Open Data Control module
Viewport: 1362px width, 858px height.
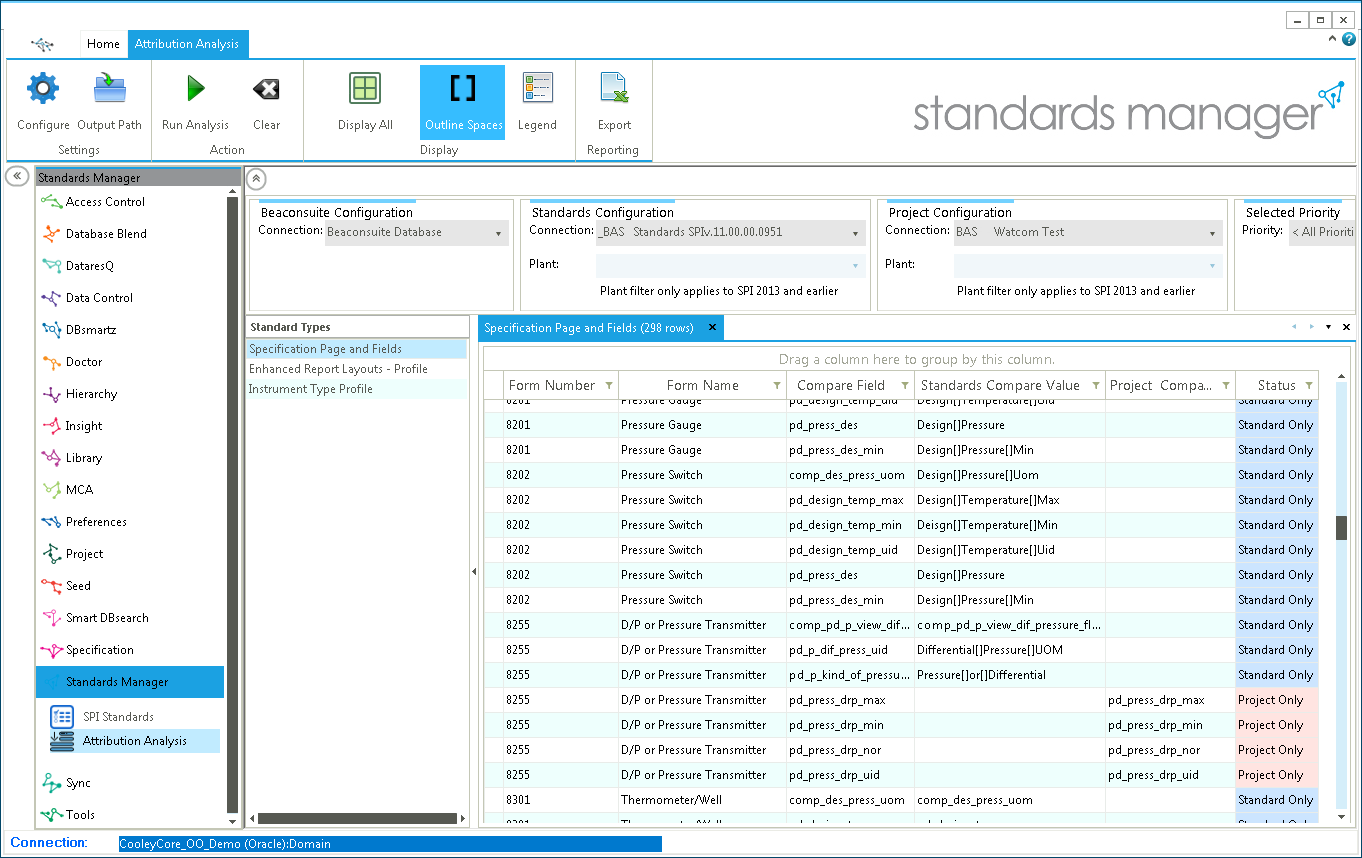(x=99, y=298)
